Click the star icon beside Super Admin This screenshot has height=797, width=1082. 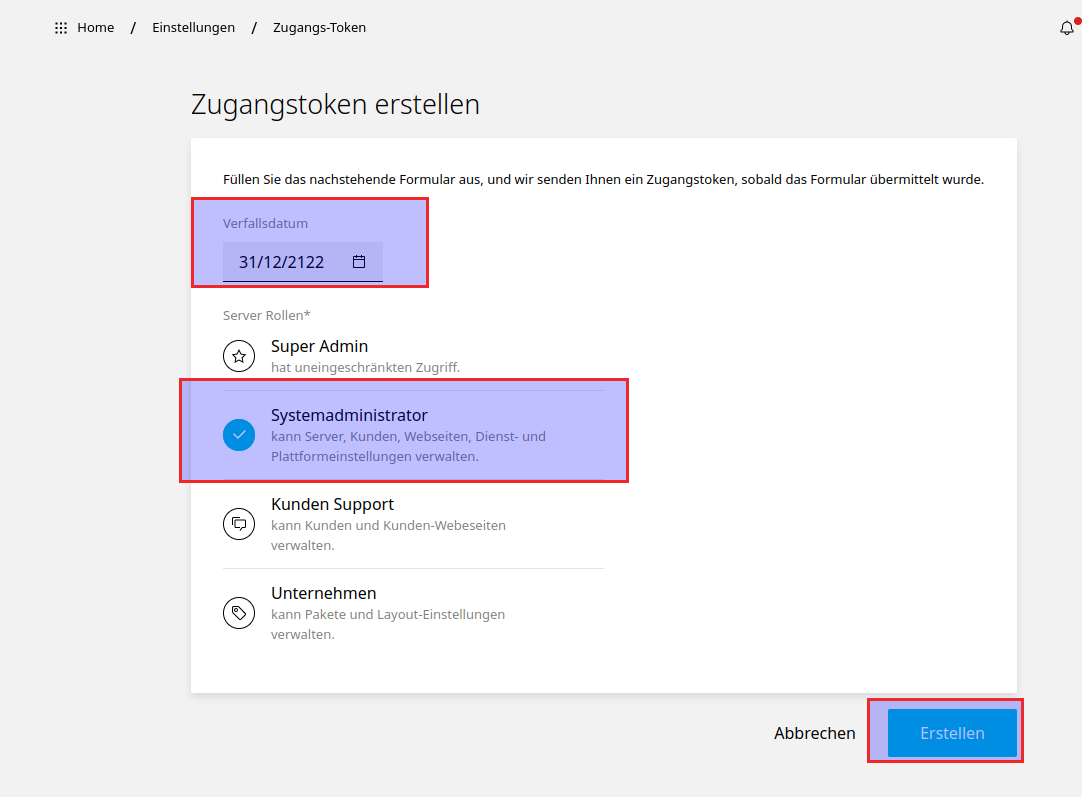(x=239, y=355)
